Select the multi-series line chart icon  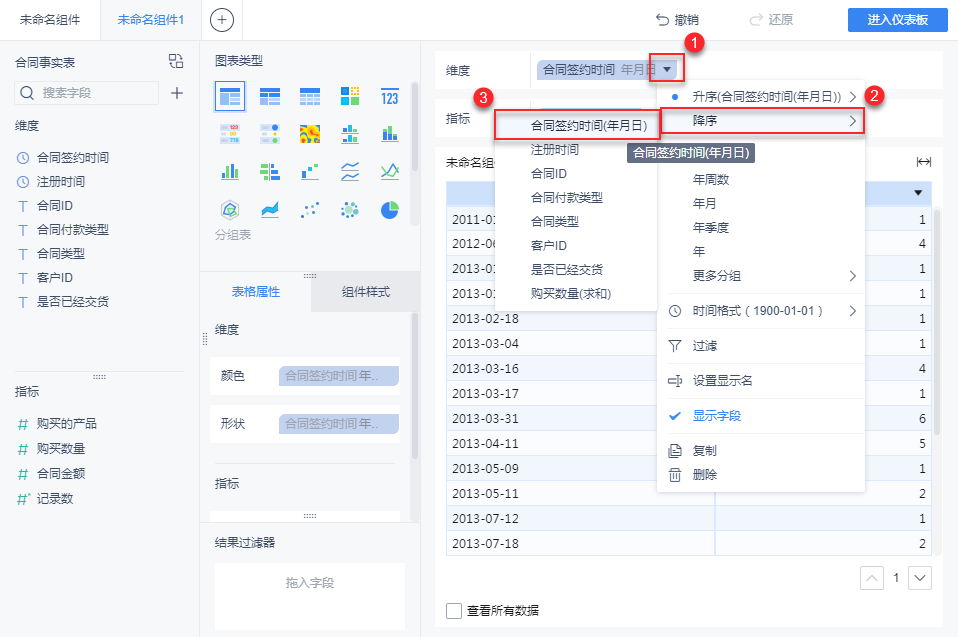coord(390,172)
